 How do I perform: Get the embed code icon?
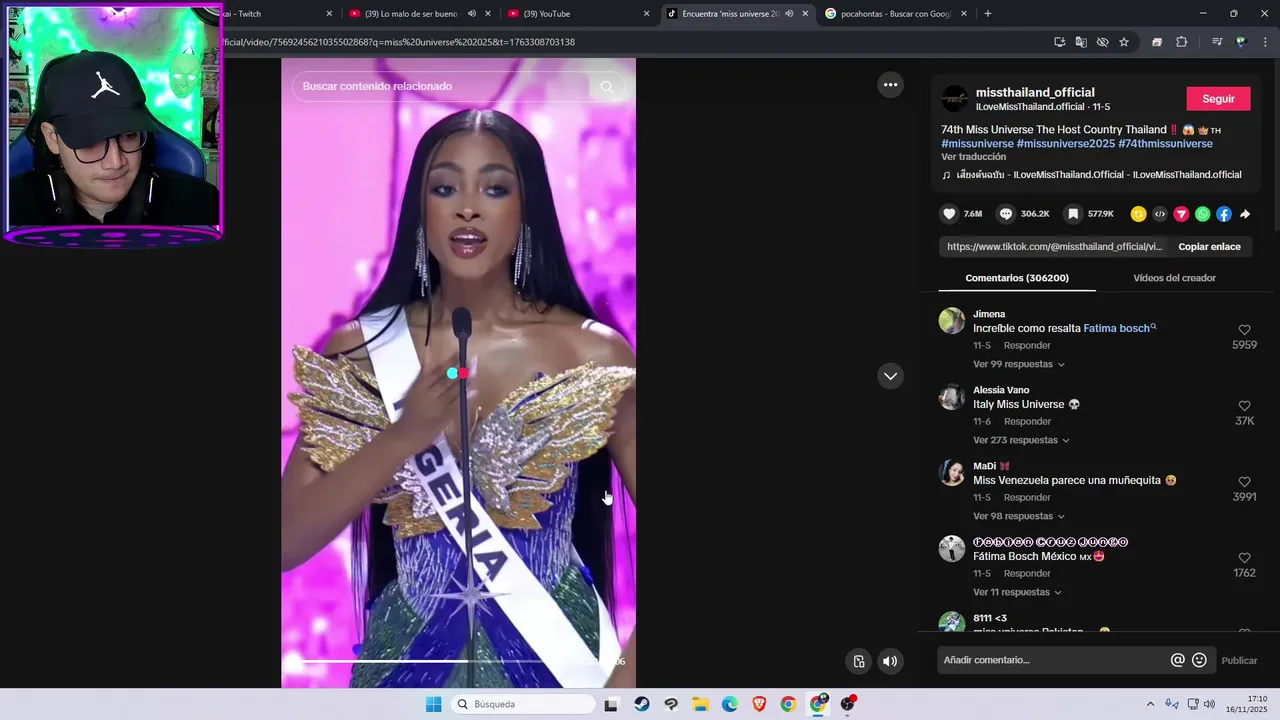click(x=1160, y=214)
